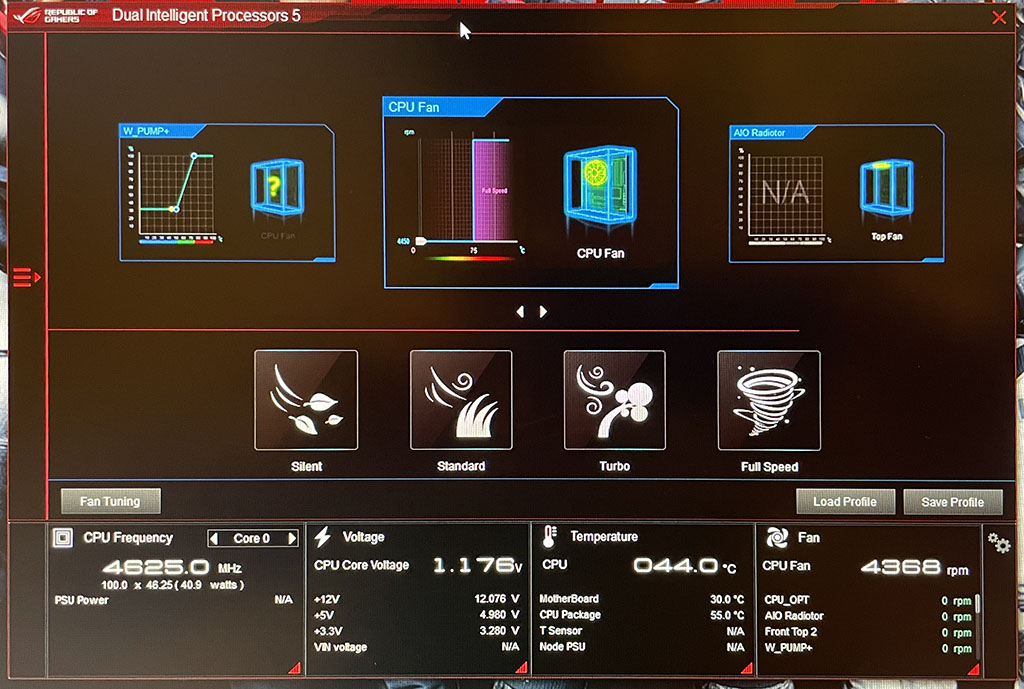The image size is (1024, 689).
Task: Click the Node PSU temperature row
Action: pyautogui.click(x=641, y=647)
